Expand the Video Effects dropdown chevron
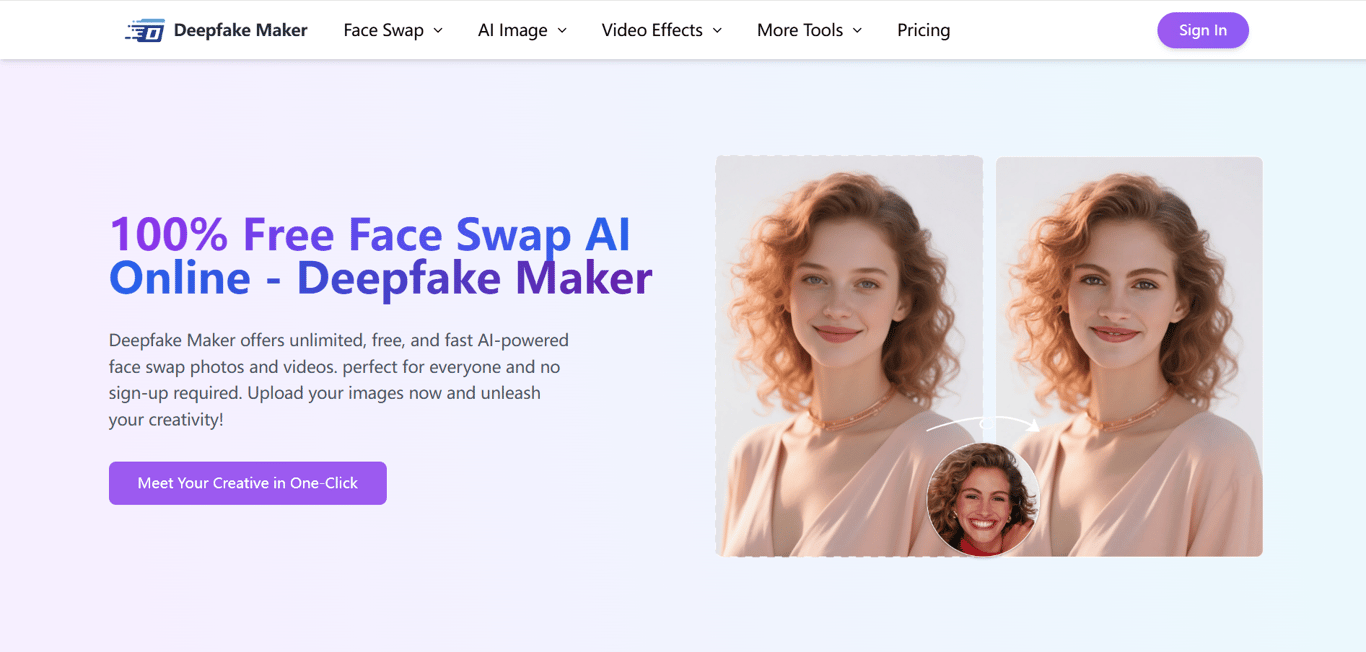The width and height of the screenshot is (1366, 652). point(720,30)
